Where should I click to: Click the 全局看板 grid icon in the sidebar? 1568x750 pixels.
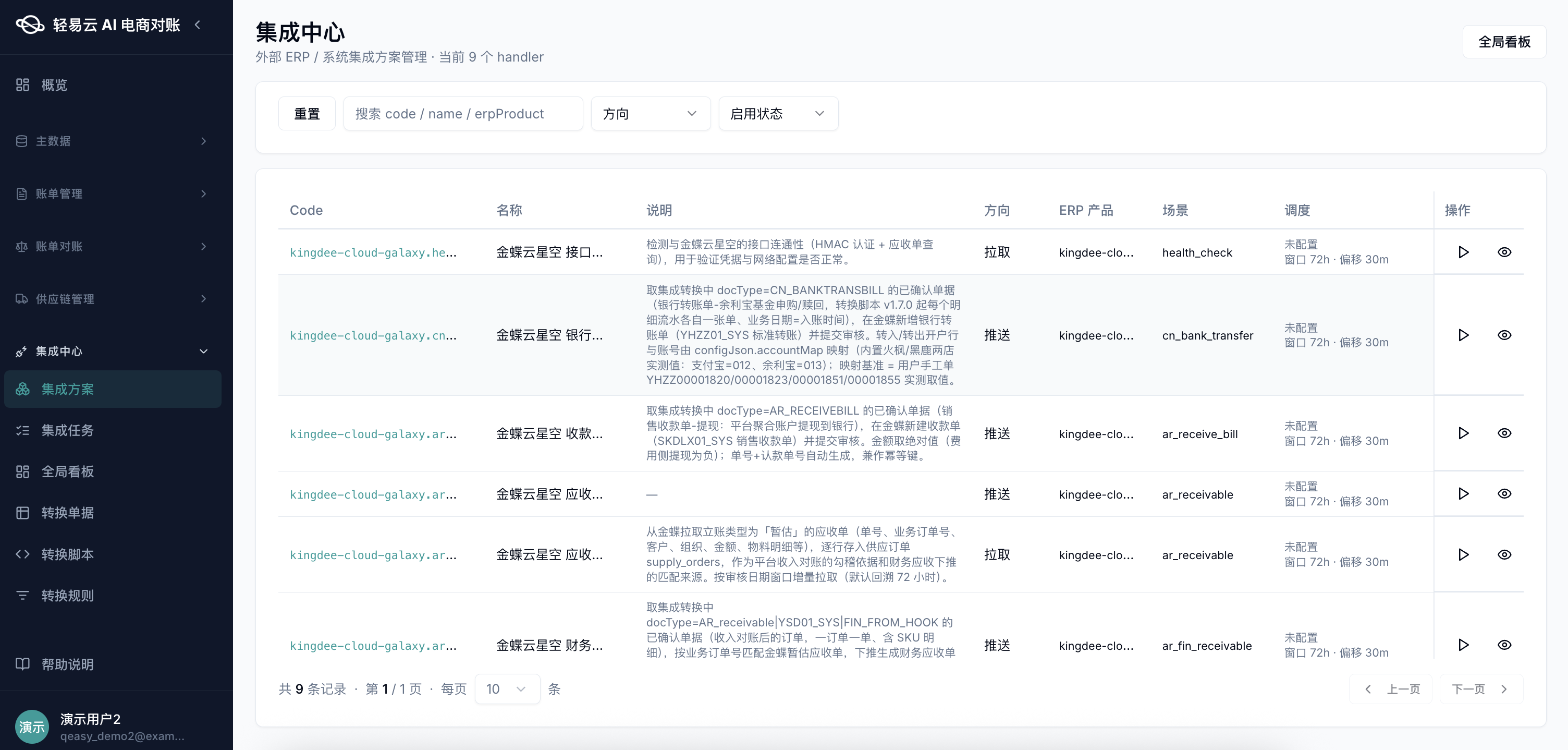[x=22, y=471]
